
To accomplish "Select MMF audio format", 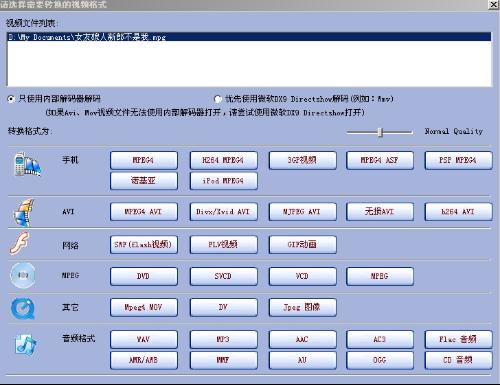I will (223, 360).
